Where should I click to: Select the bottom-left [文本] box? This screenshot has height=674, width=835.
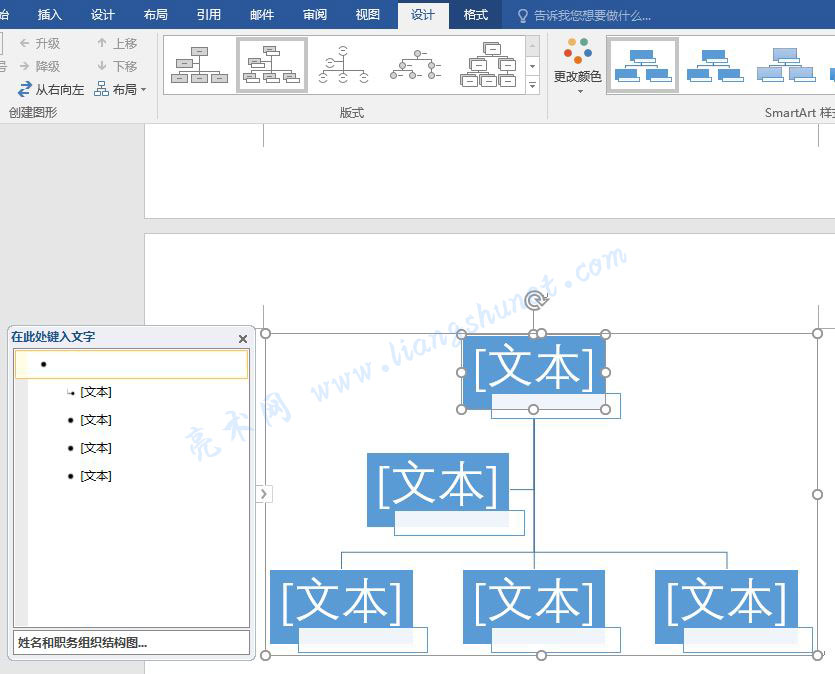click(x=341, y=601)
